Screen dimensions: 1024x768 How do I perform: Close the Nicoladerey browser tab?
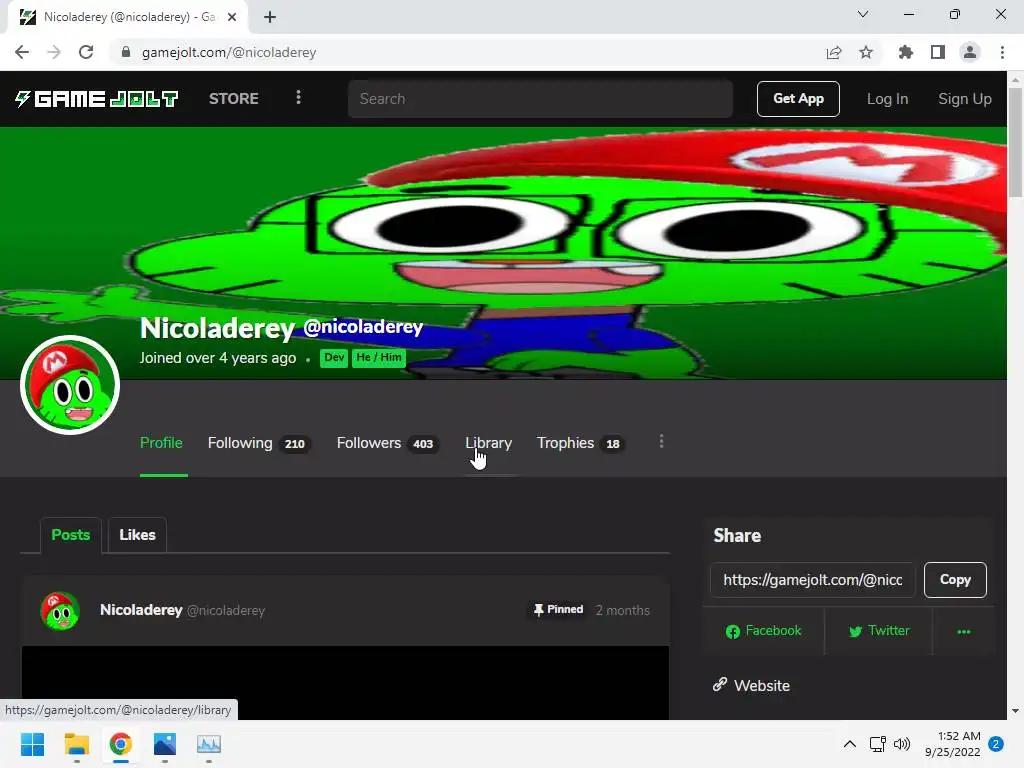[232, 17]
